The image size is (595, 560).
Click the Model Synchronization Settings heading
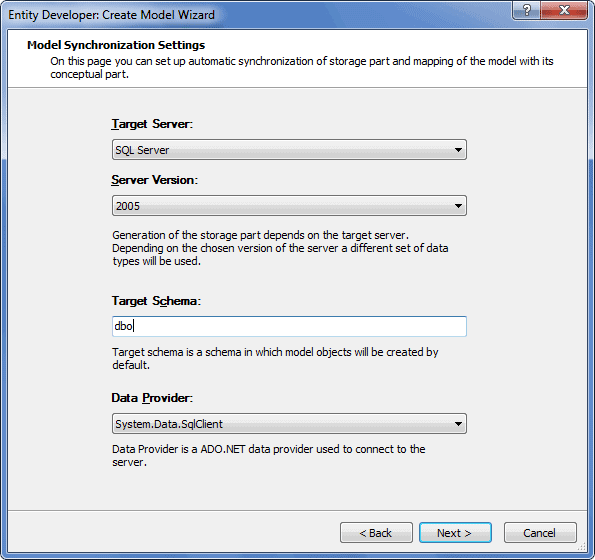(116, 45)
